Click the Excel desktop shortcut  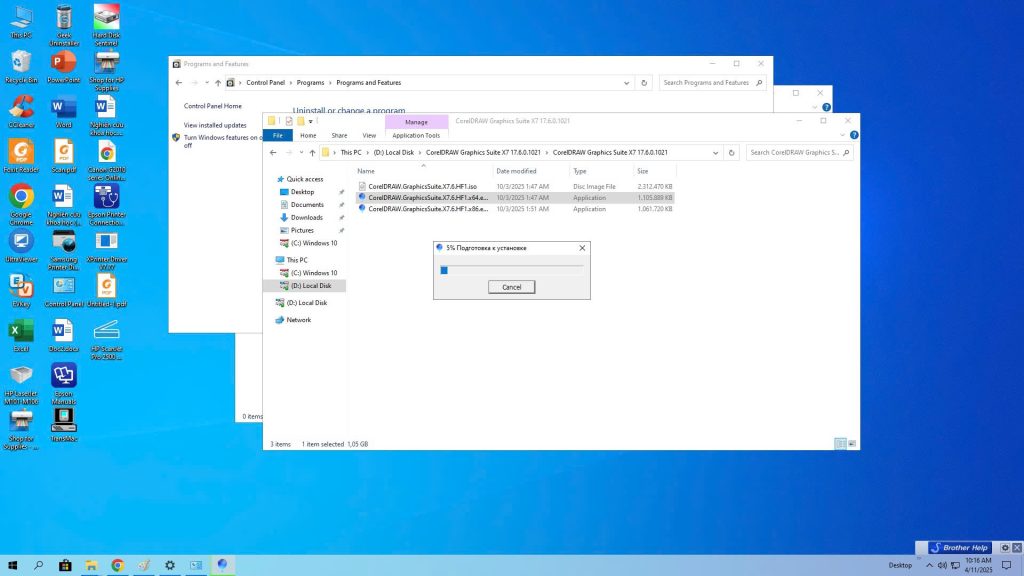(x=21, y=332)
